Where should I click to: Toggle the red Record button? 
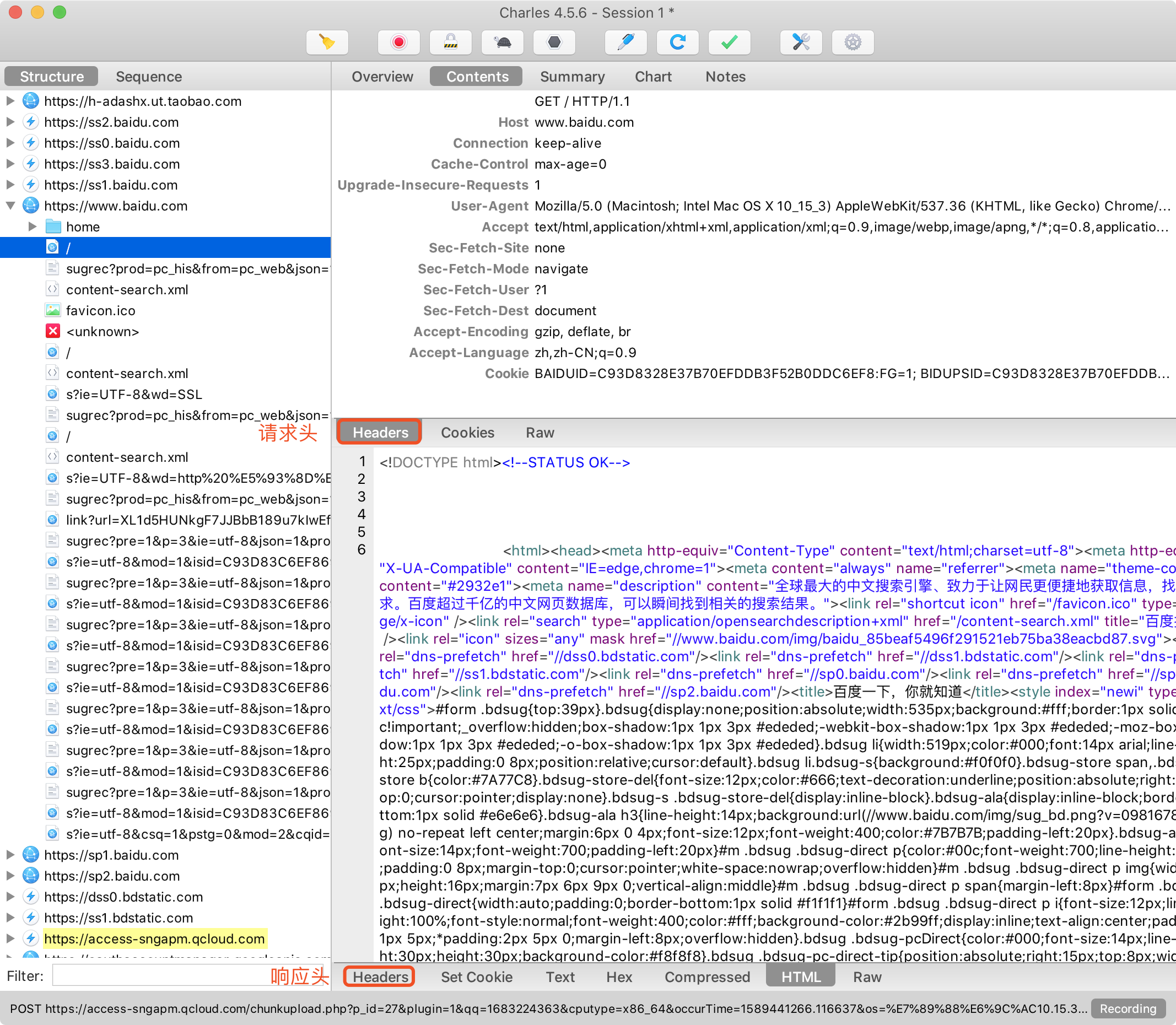(x=398, y=42)
